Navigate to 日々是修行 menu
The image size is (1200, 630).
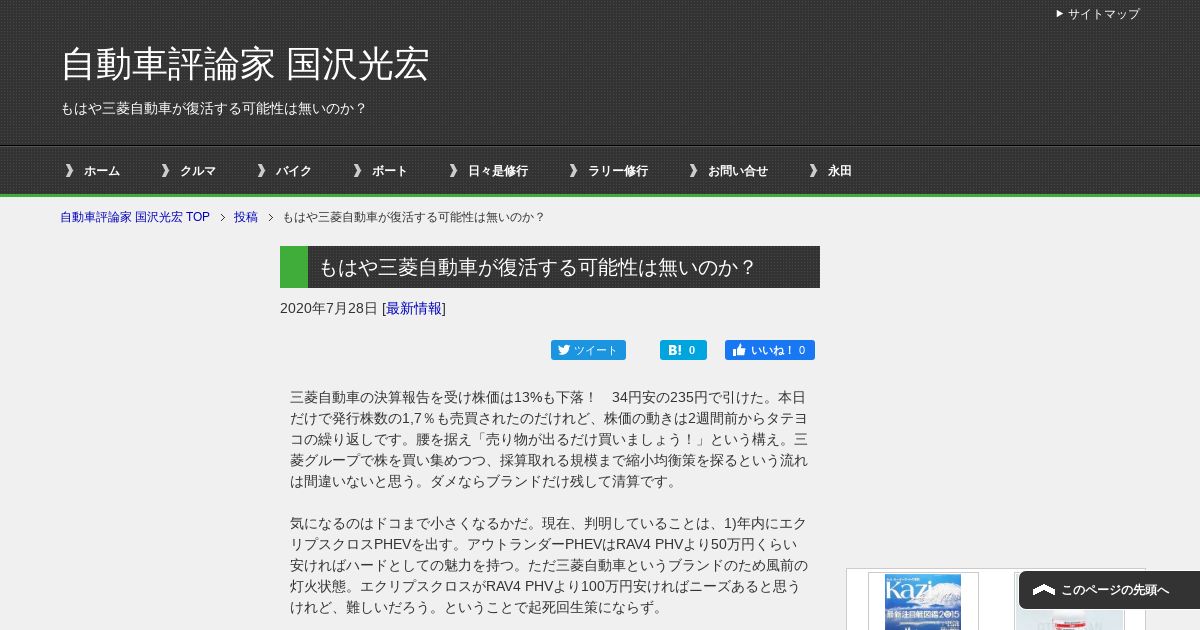click(x=498, y=171)
